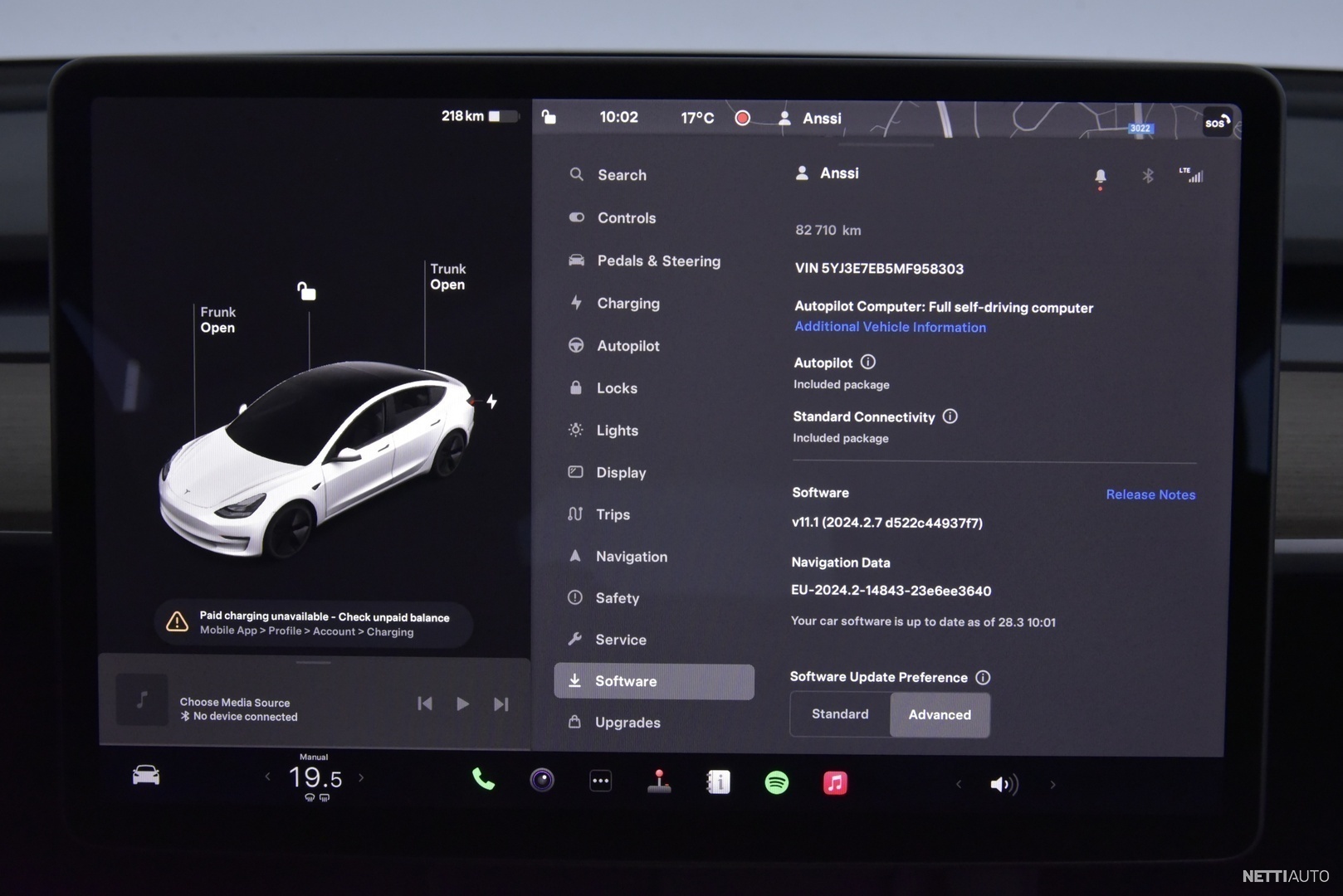1343x896 pixels.
Task: Open the Charging menu item
Action: (x=628, y=304)
